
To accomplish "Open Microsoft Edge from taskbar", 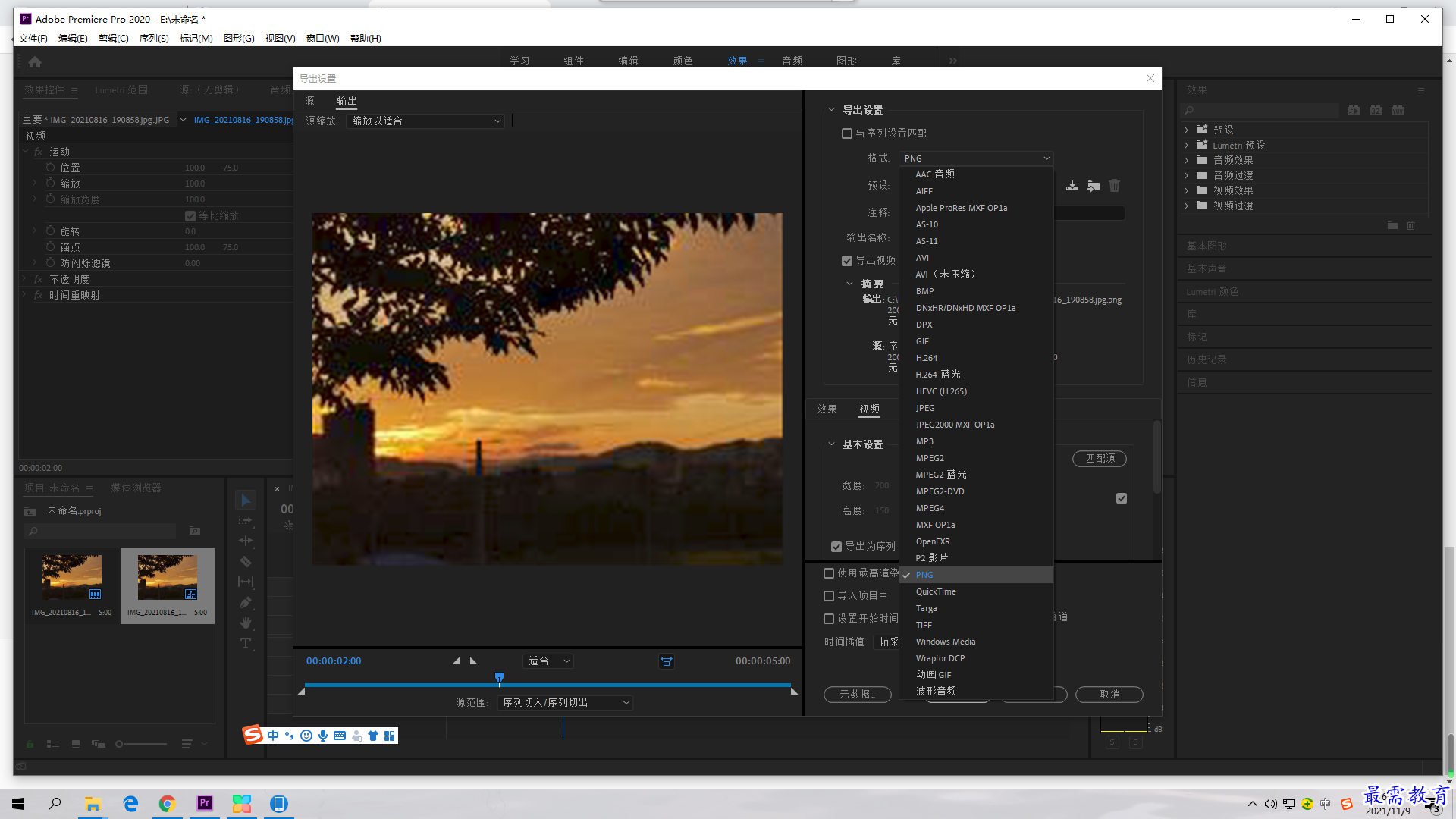I will pyautogui.click(x=130, y=804).
